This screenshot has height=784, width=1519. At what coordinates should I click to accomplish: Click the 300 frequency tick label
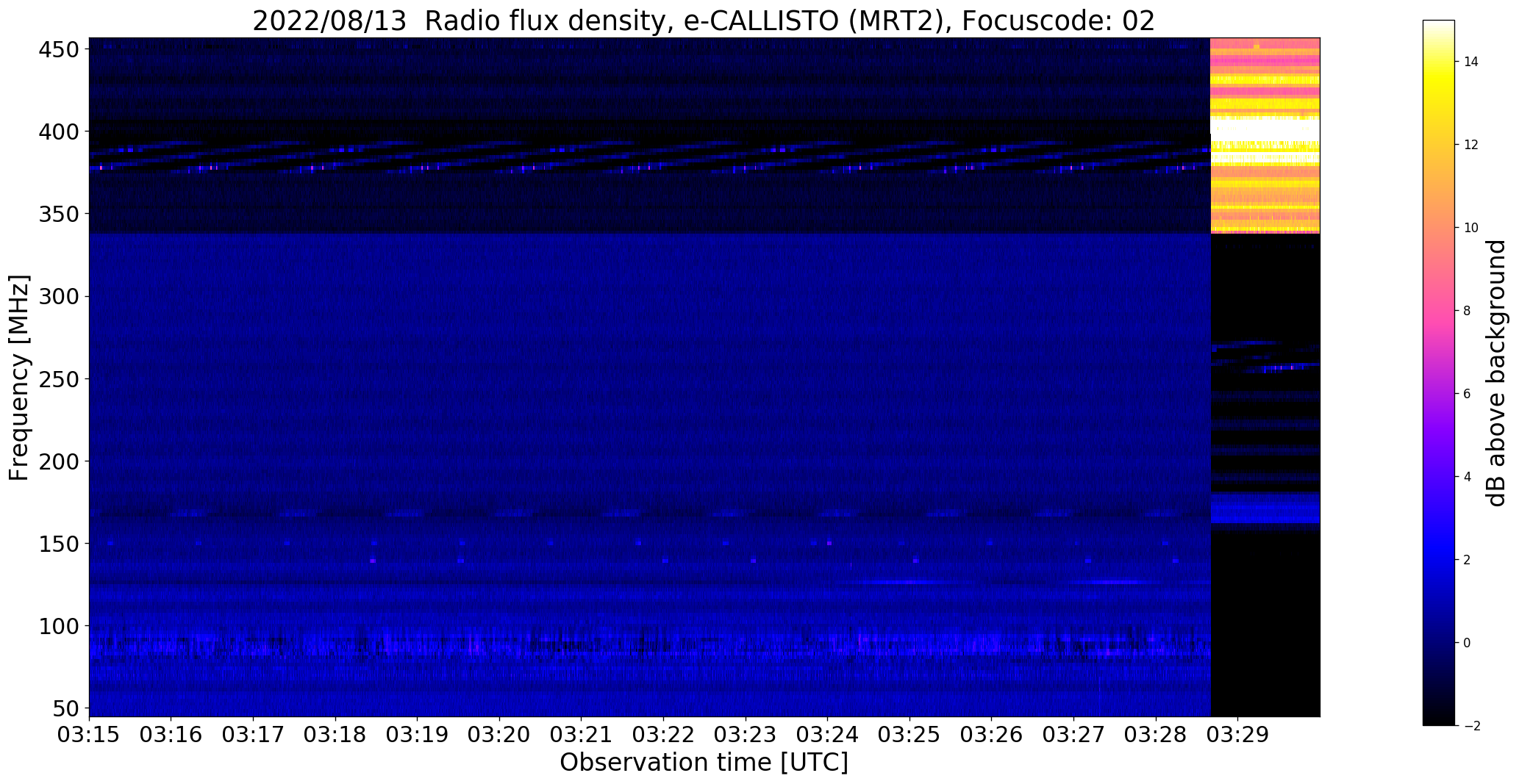pyautogui.click(x=59, y=297)
